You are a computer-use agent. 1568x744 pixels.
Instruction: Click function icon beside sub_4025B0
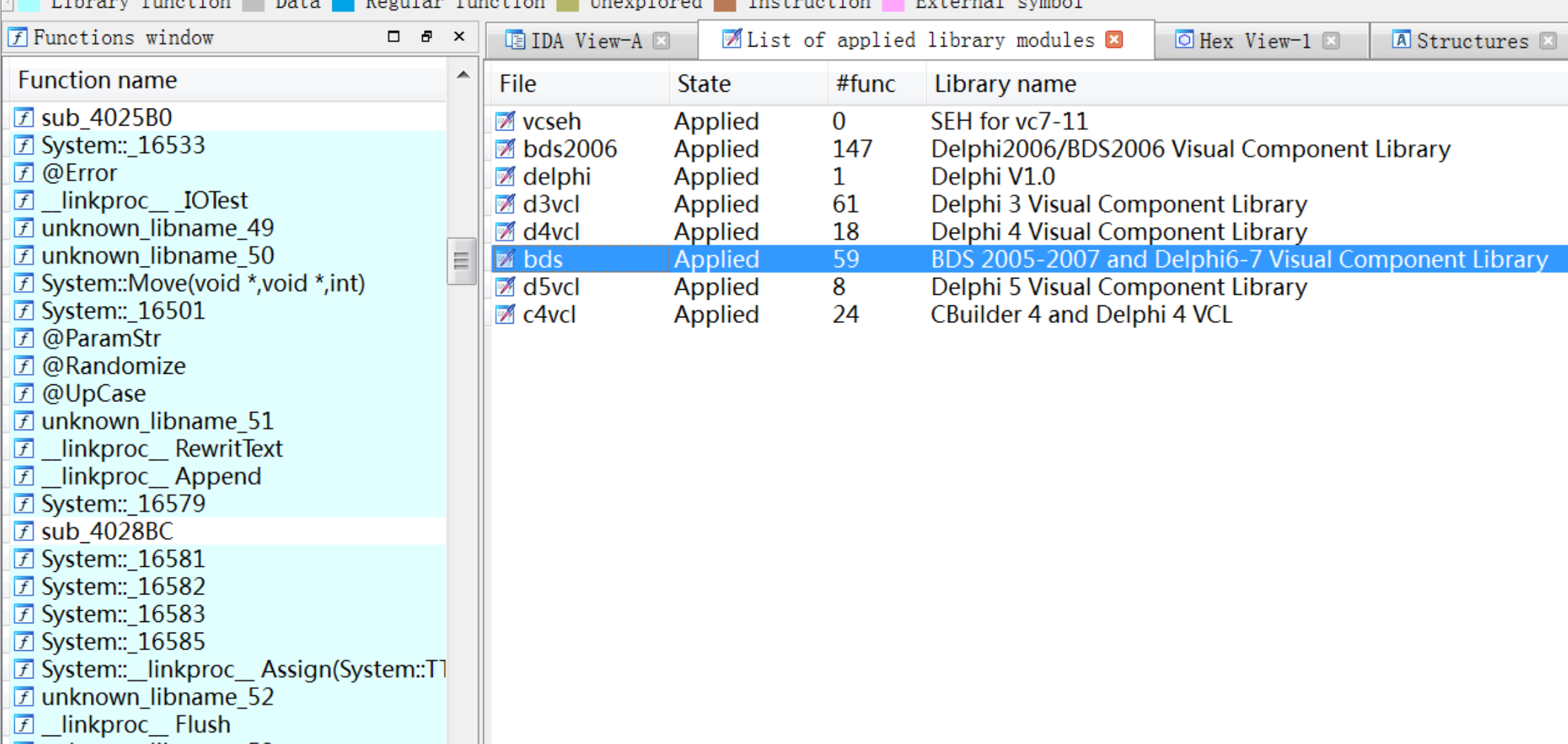coord(24,117)
